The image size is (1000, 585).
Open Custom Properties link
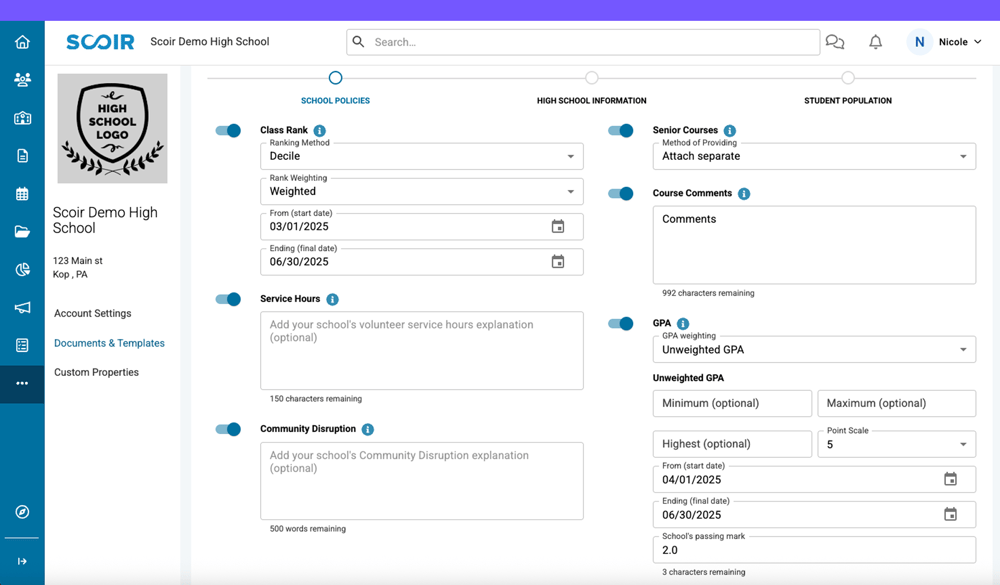pos(96,372)
